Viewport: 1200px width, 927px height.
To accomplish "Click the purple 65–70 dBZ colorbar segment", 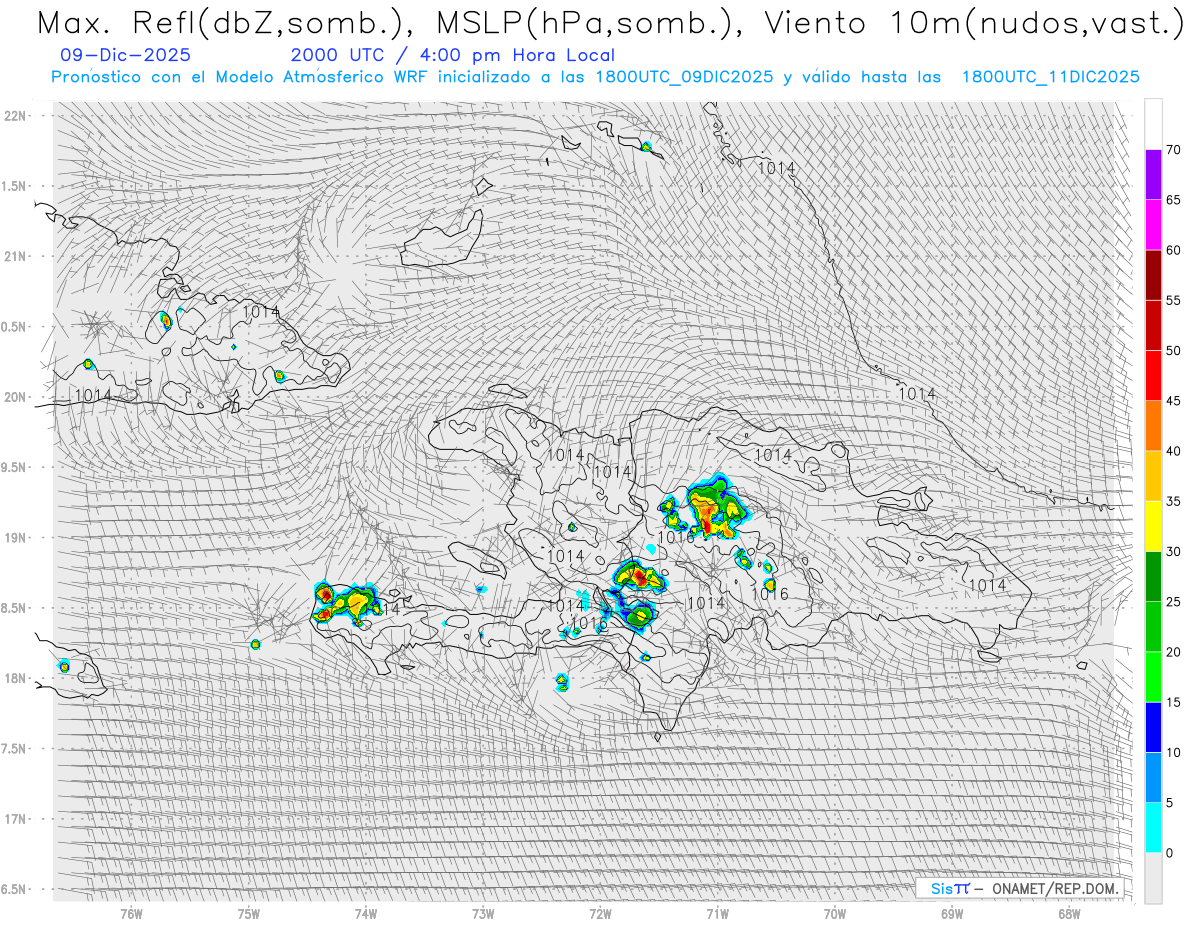I will [1153, 175].
